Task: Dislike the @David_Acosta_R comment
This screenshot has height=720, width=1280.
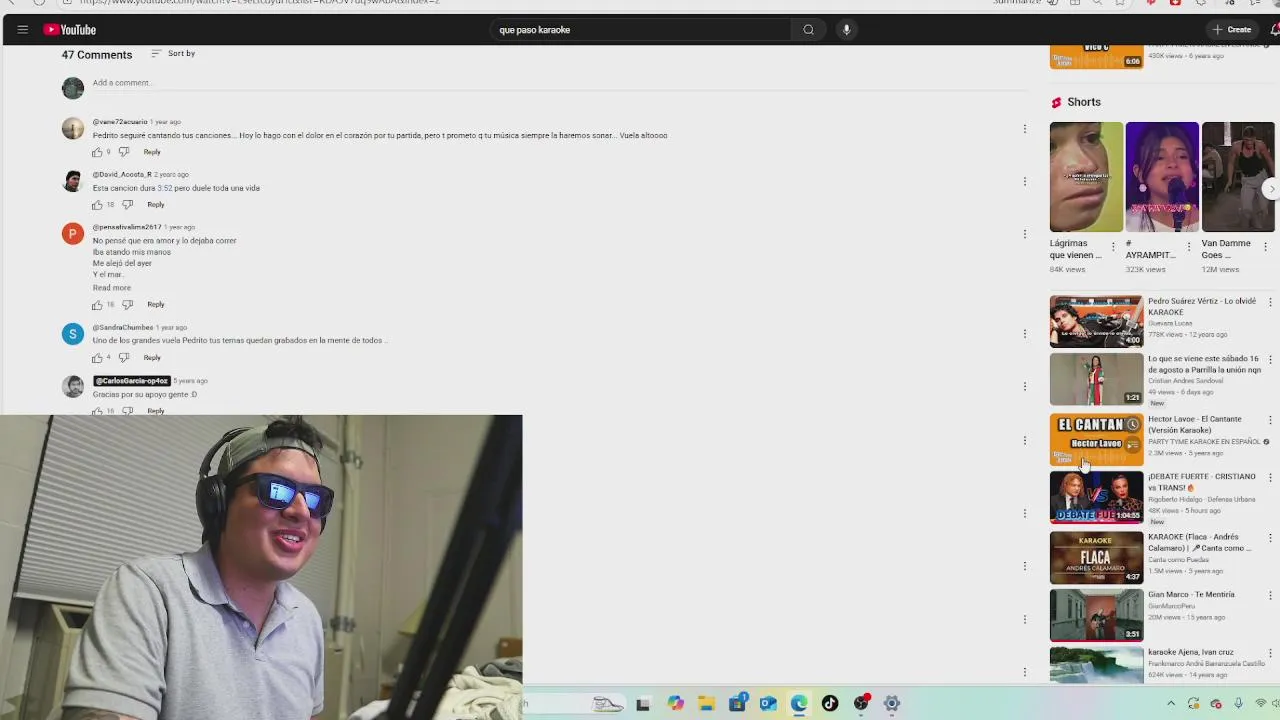Action: (x=127, y=205)
